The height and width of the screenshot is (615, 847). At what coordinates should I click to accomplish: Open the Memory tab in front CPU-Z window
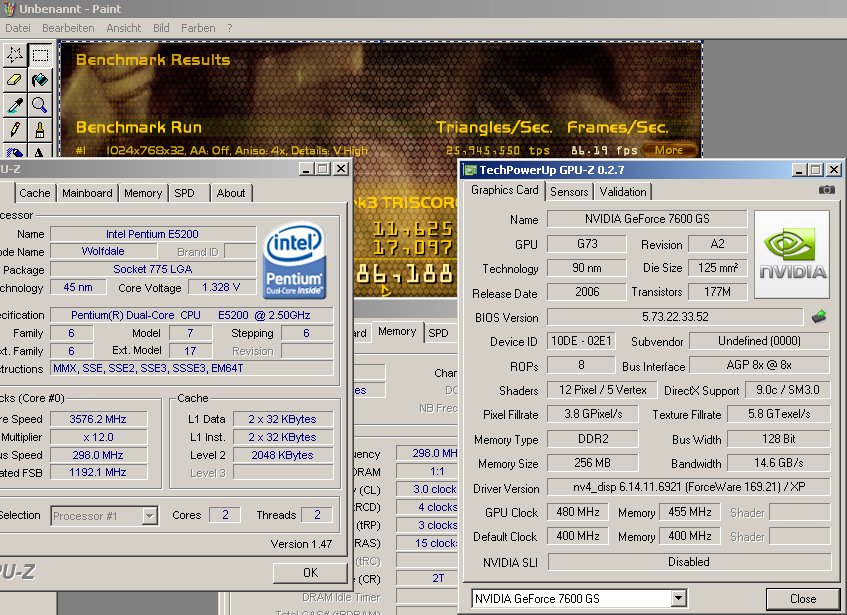143,193
